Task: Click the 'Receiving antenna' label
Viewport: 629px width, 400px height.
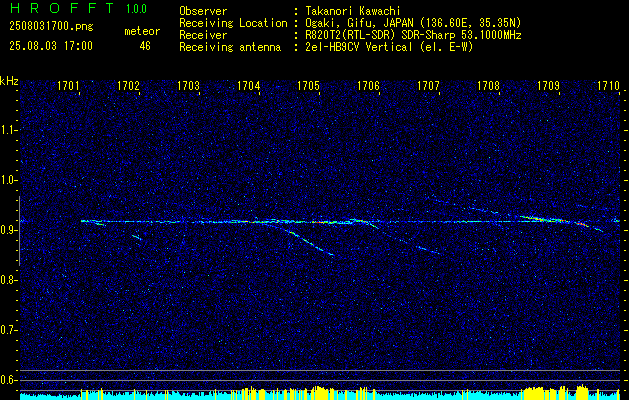Action: [230, 47]
